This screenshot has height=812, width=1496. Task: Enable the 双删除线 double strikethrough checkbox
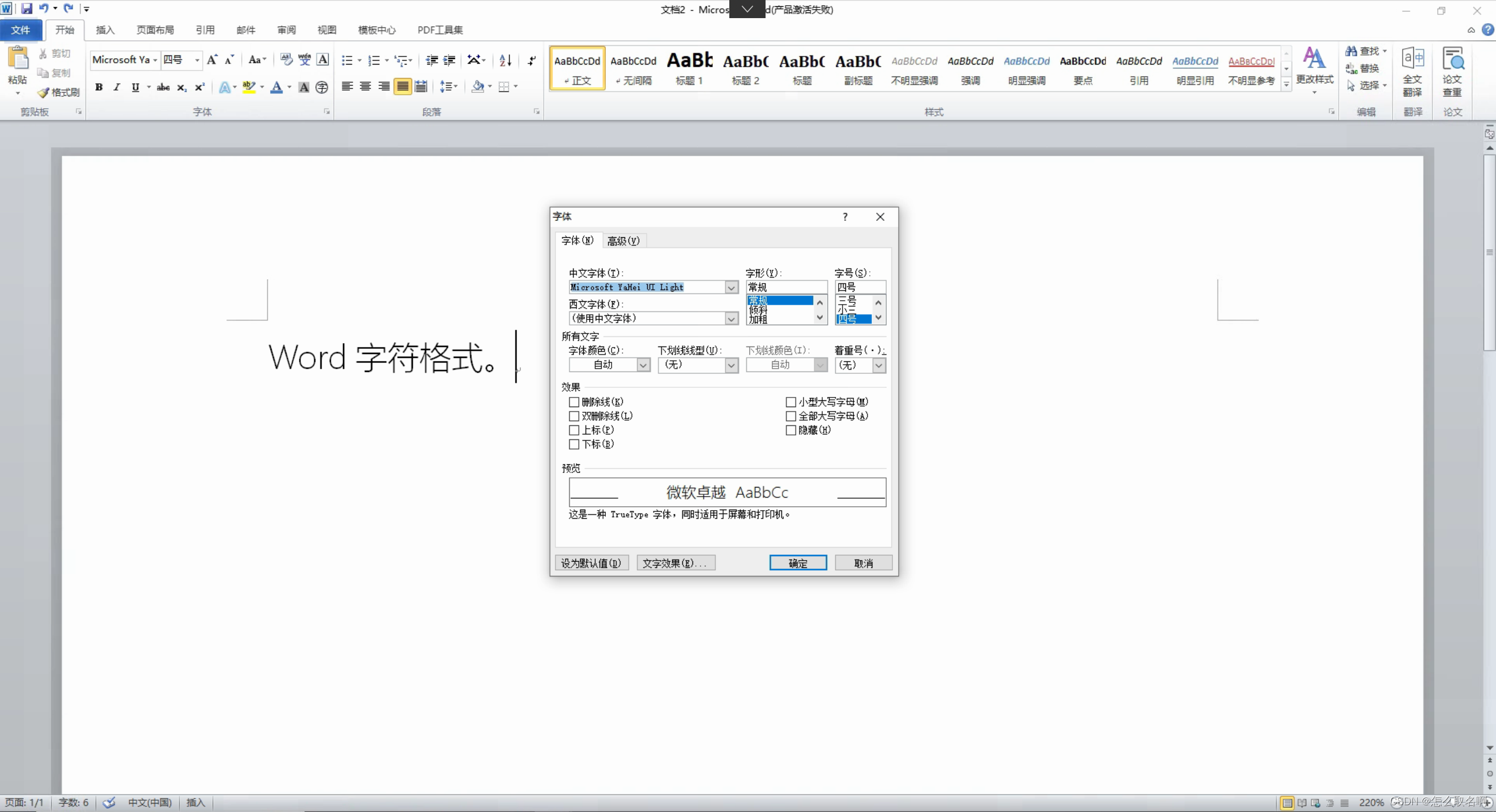(x=574, y=416)
